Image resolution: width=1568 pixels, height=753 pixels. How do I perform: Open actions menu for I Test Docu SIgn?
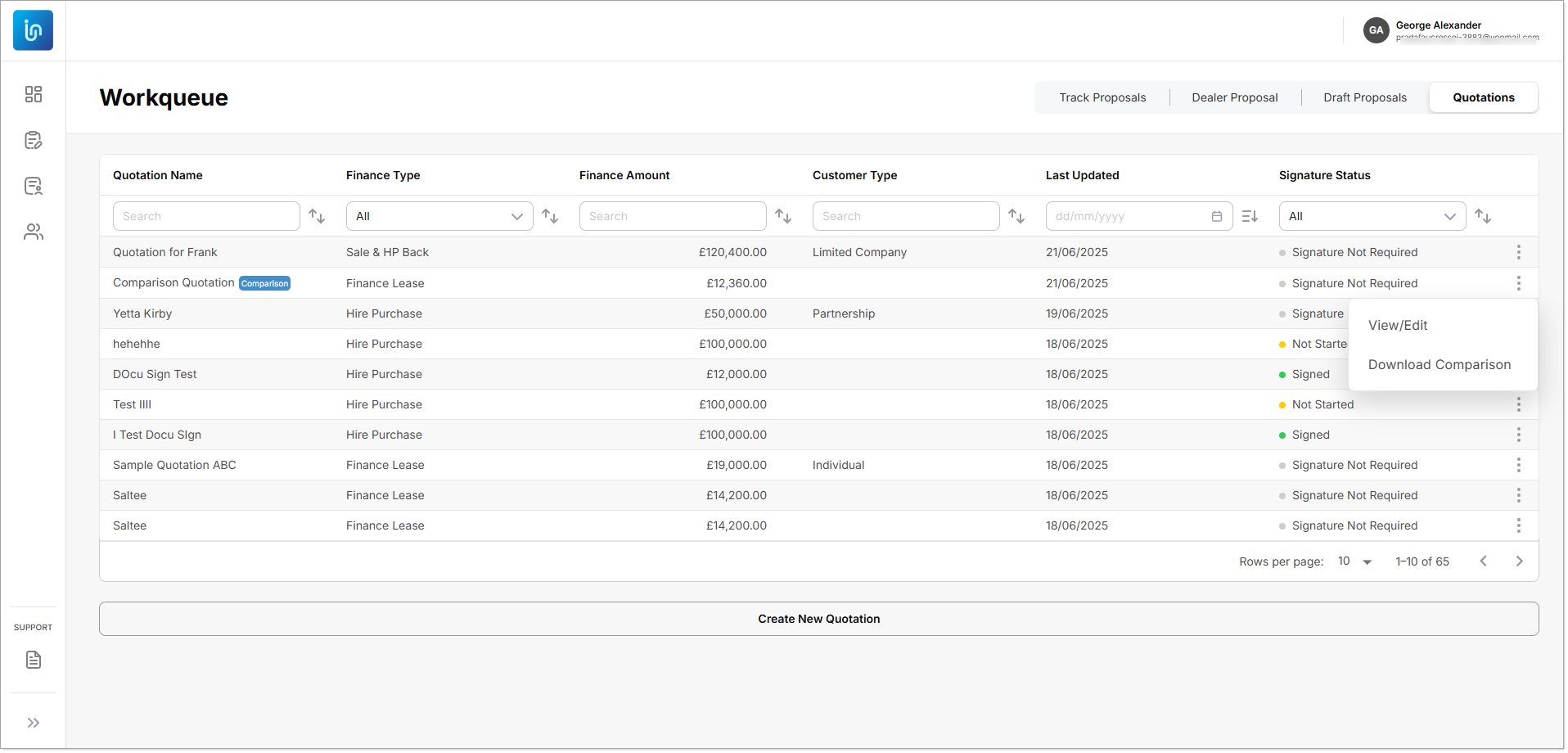click(1519, 435)
